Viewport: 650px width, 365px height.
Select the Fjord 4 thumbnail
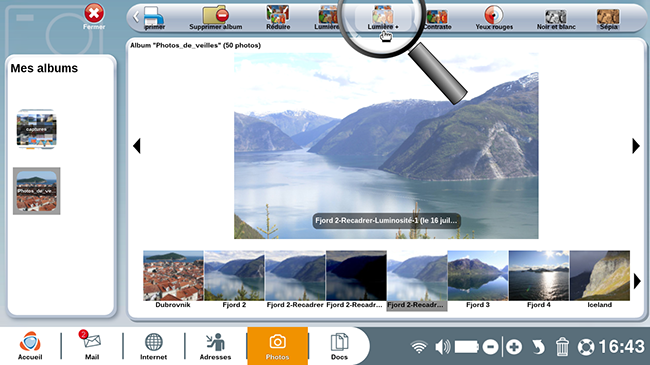coord(539,275)
